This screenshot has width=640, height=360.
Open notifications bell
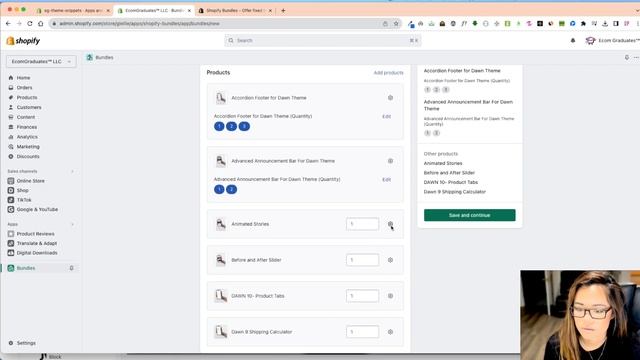tap(573, 40)
